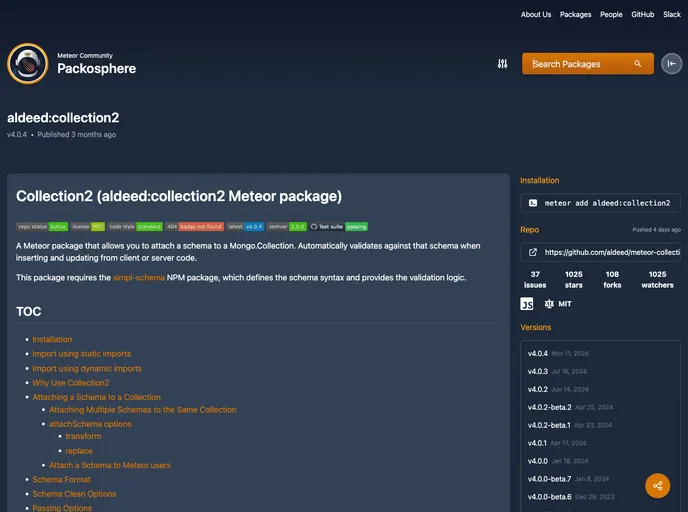Jump to Import using dynamic imports
This screenshot has width=688, height=512.
pos(87,368)
